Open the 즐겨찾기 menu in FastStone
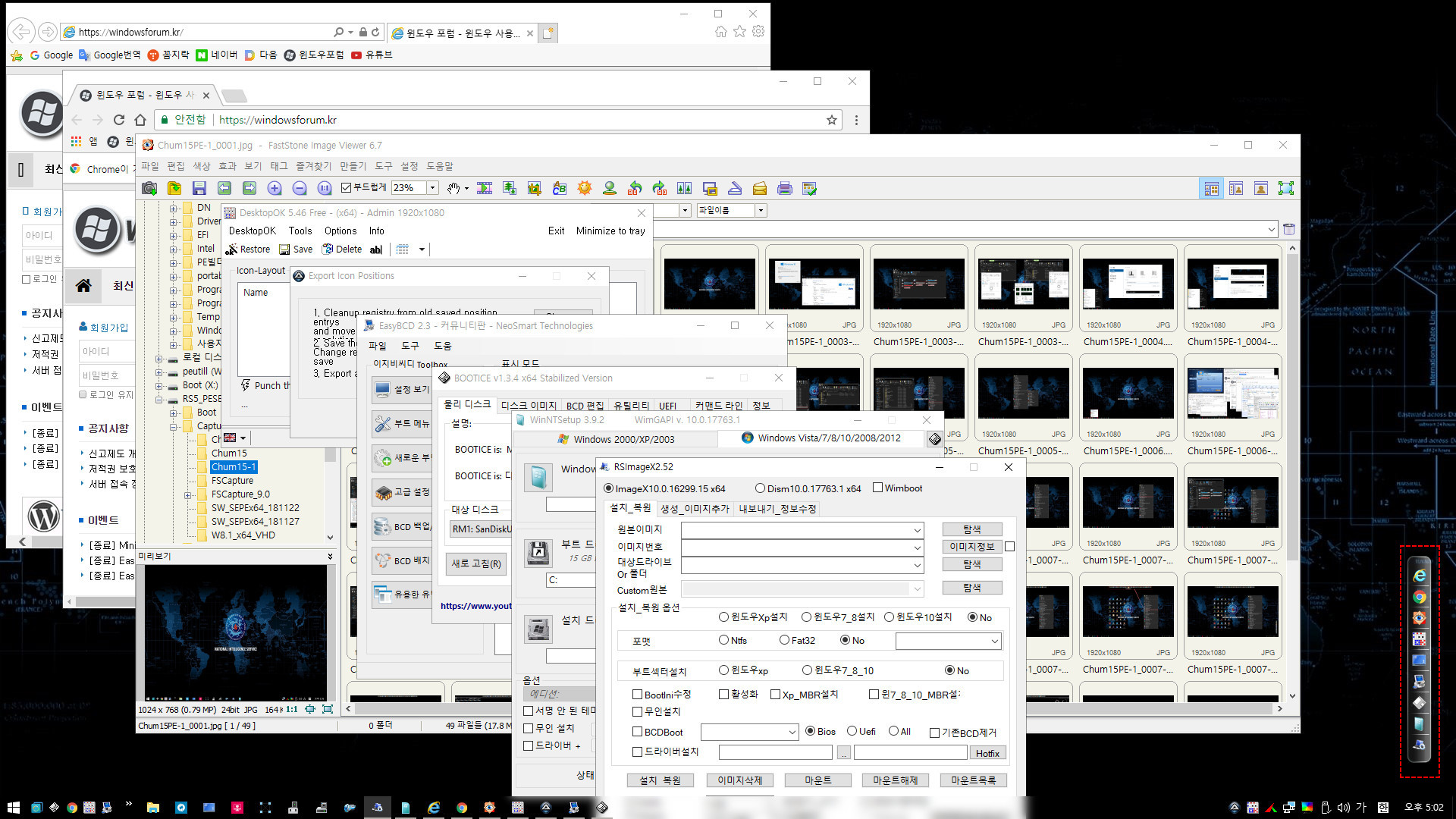This screenshot has width=1456, height=819. pos(313,166)
